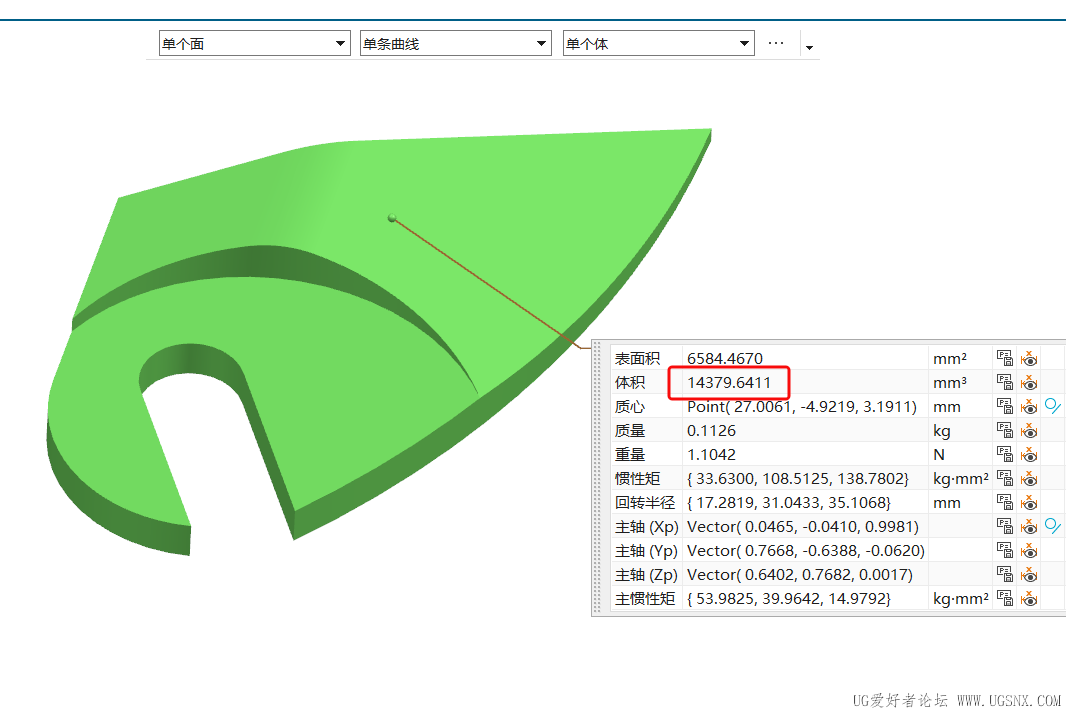
Task: Open the three-dots more options button
Action: coord(776,44)
